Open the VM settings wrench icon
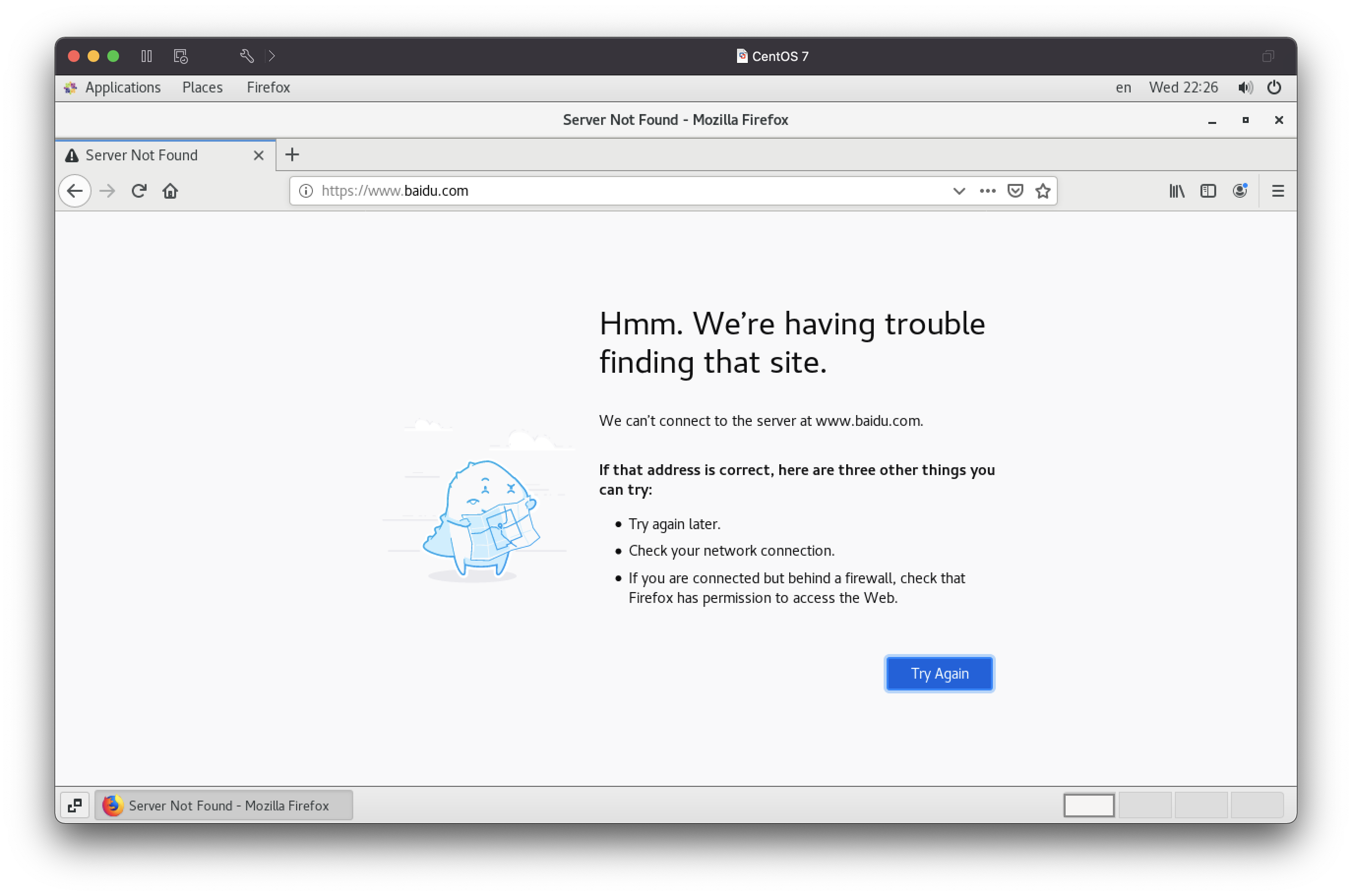The width and height of the screenshot is (1352, 896). tap(247, 56)
